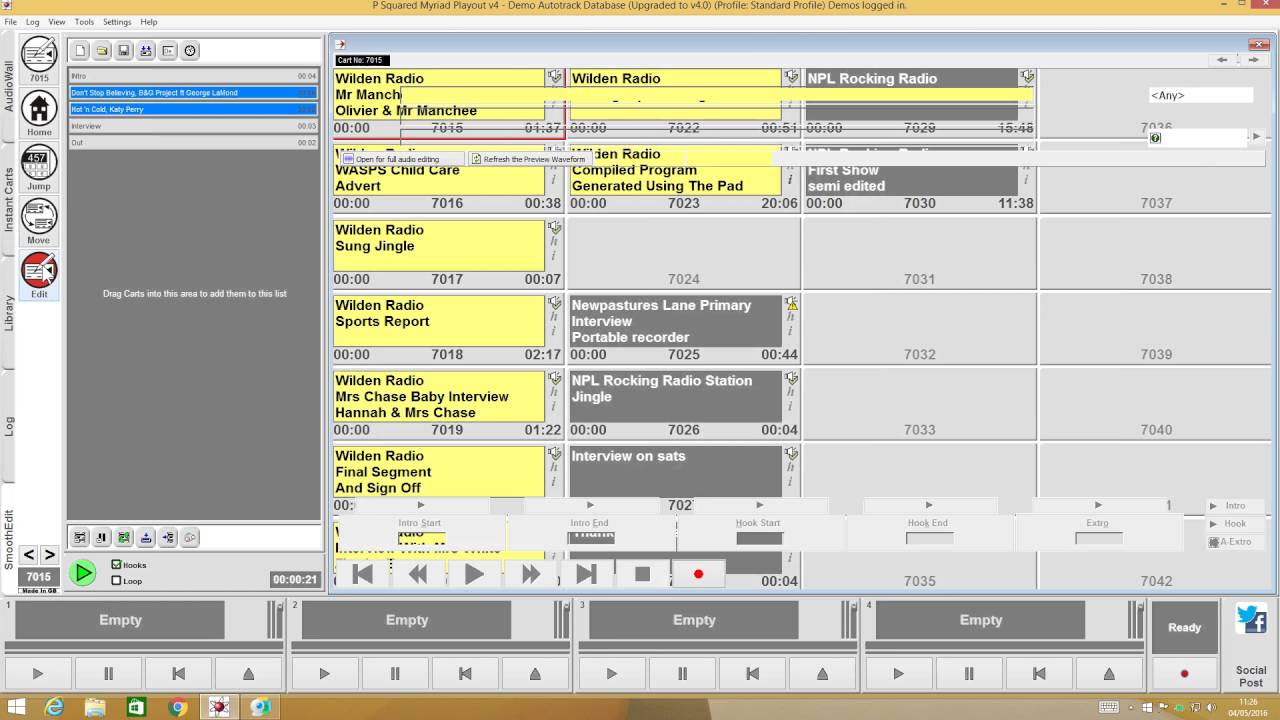This screenshot has height=720, width=1280.
Task: Go to next cart with right arrow
Action: (x=49, y=555)
